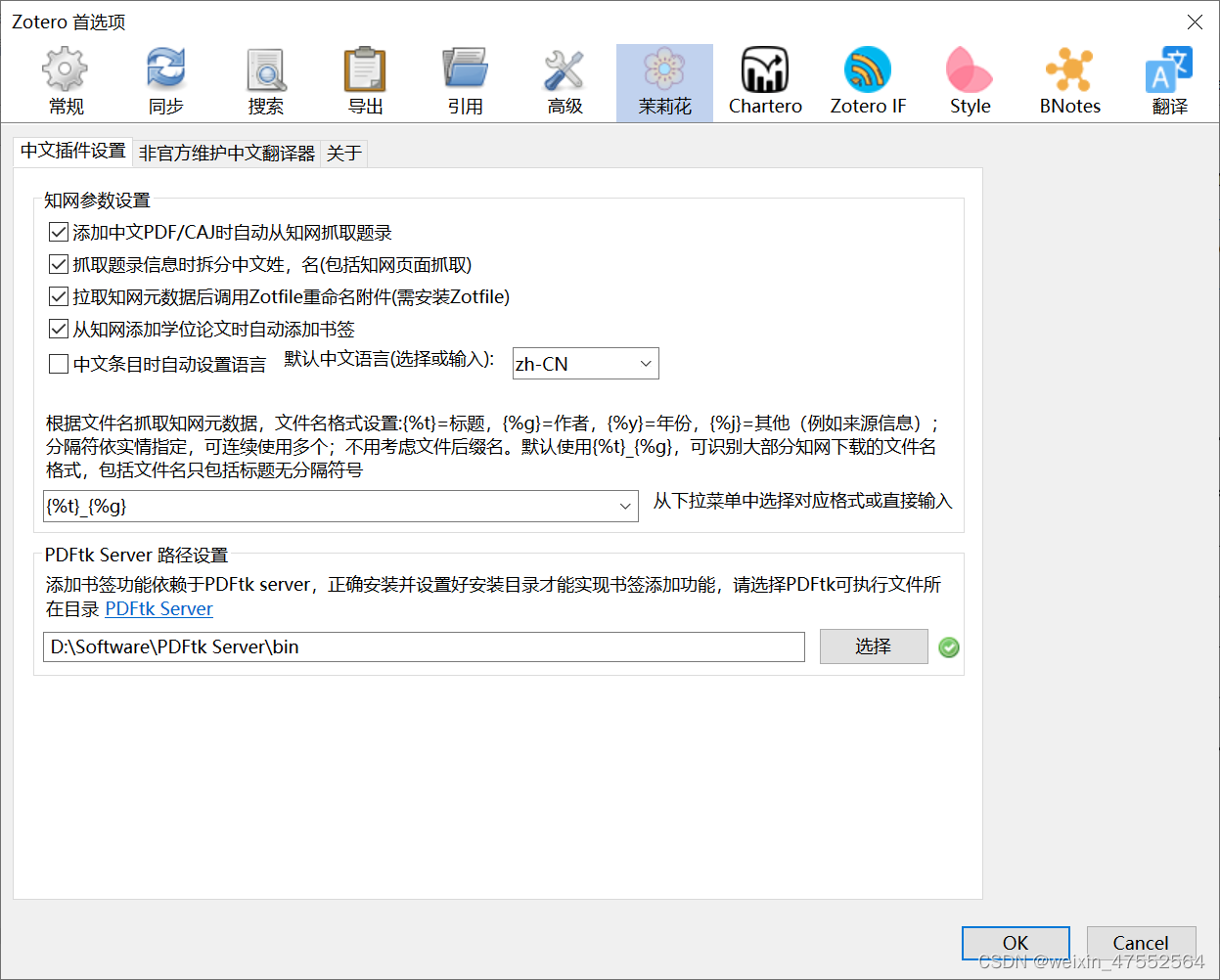This screenshot has height=980, width=1220.
Task: Select the 茉莉花 Jasminum plugin pane
Action: pos(664,82)
